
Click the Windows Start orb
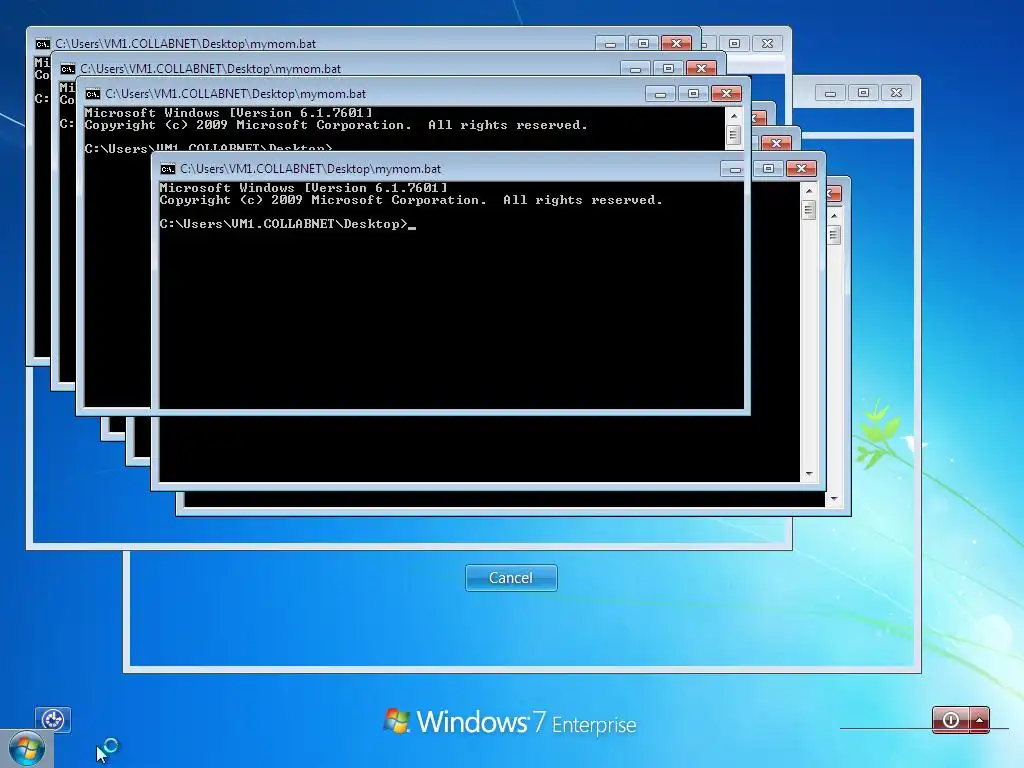pyautogui.click(x=26, y=748)
